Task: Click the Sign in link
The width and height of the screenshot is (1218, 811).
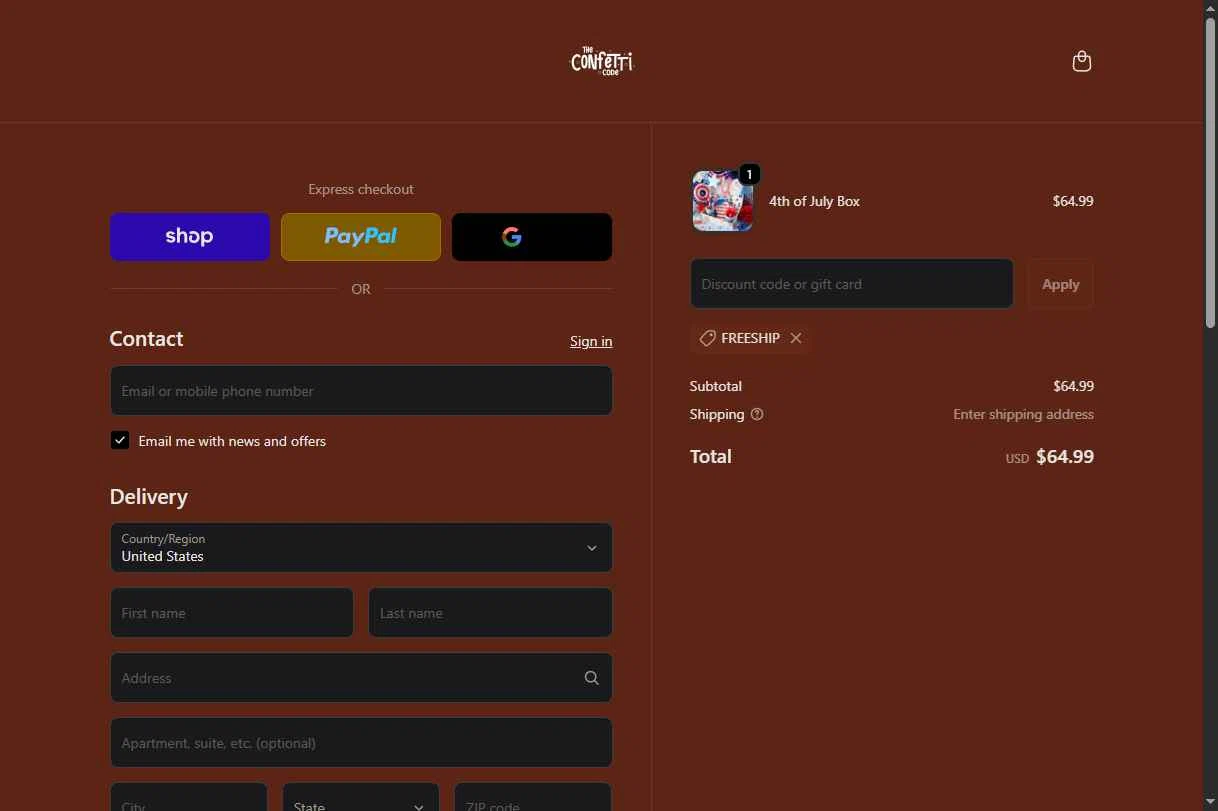Action: (591, 341)
